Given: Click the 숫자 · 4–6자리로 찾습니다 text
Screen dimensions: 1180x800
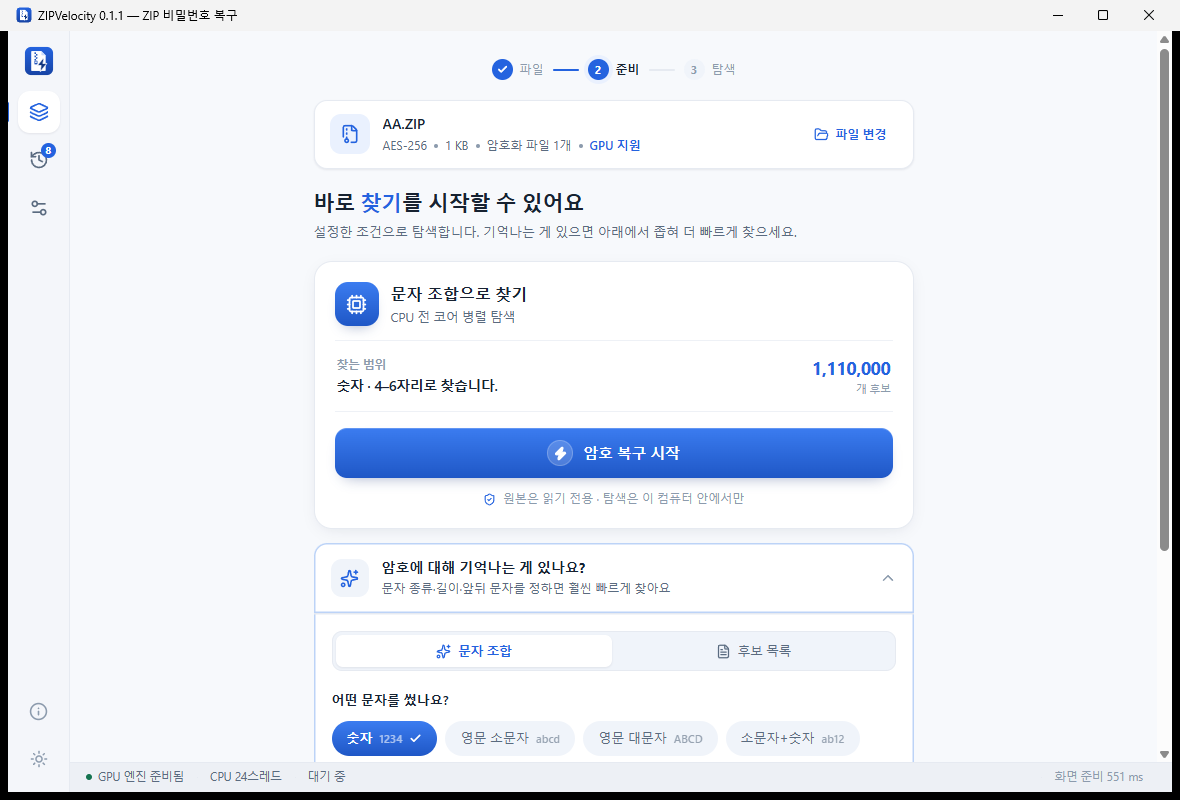Looking at the screenshot, I should click(417, 386).
